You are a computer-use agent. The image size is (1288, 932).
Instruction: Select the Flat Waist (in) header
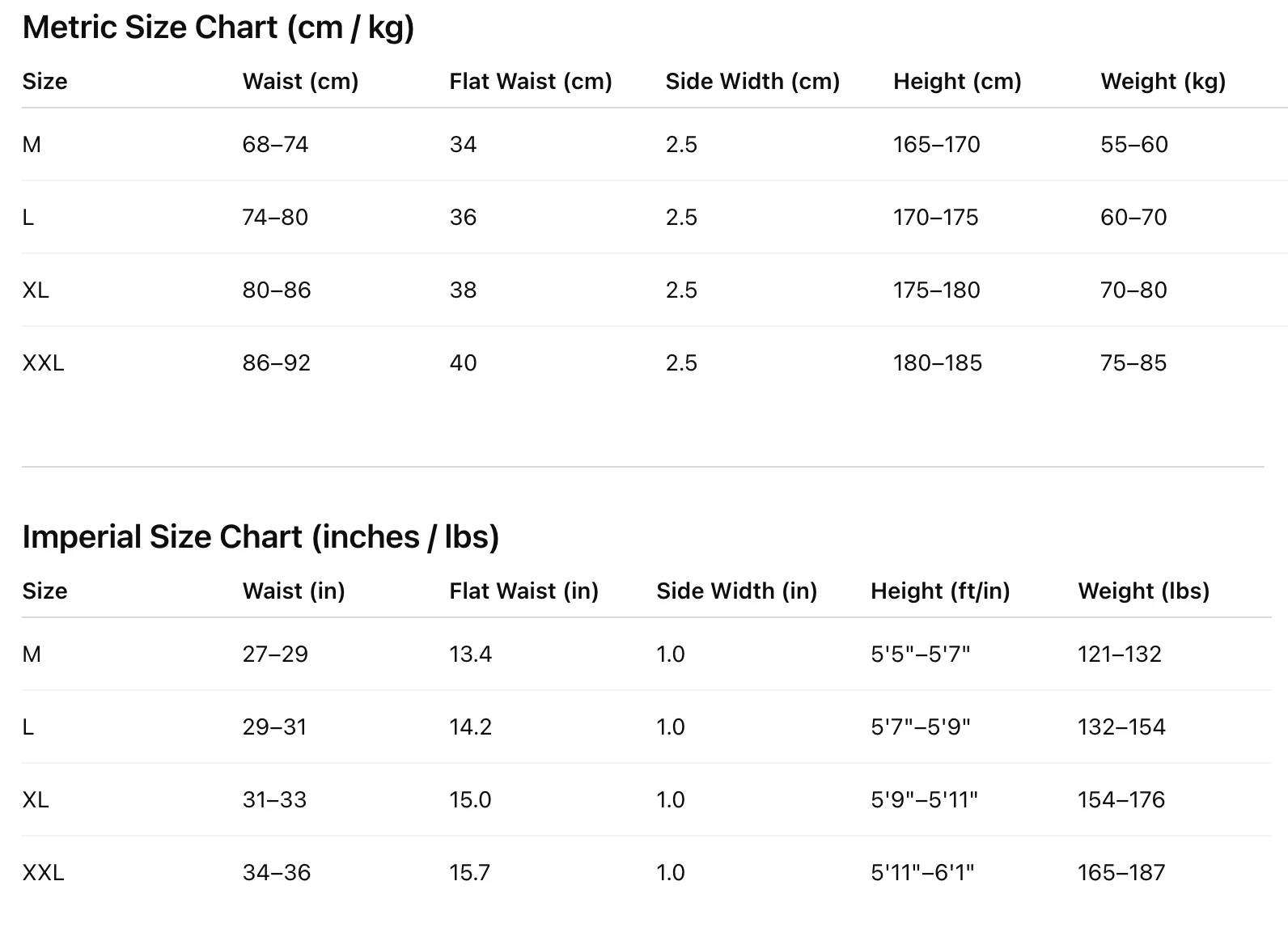(524, 591)
